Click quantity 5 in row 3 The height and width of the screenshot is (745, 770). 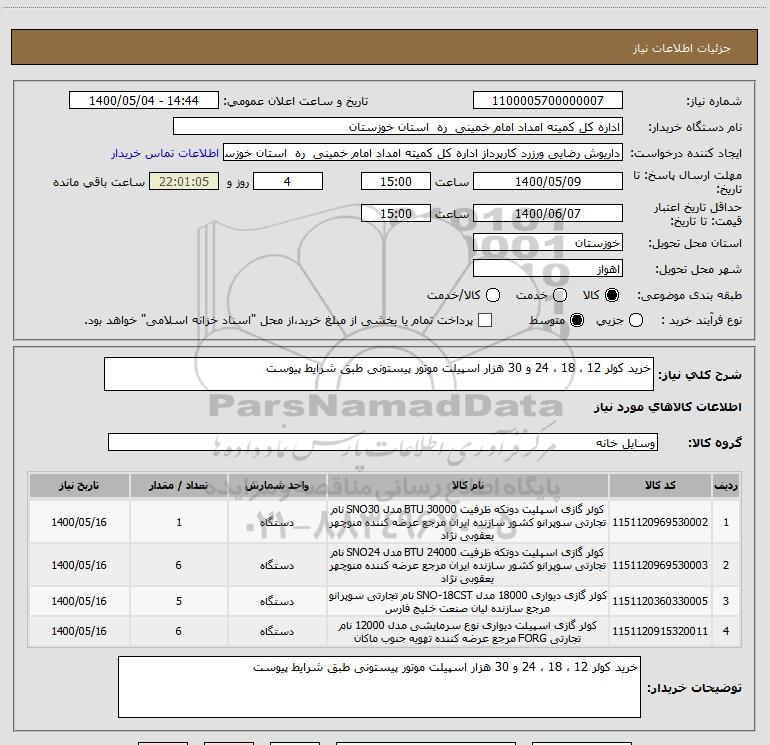(x=179, y=601)
